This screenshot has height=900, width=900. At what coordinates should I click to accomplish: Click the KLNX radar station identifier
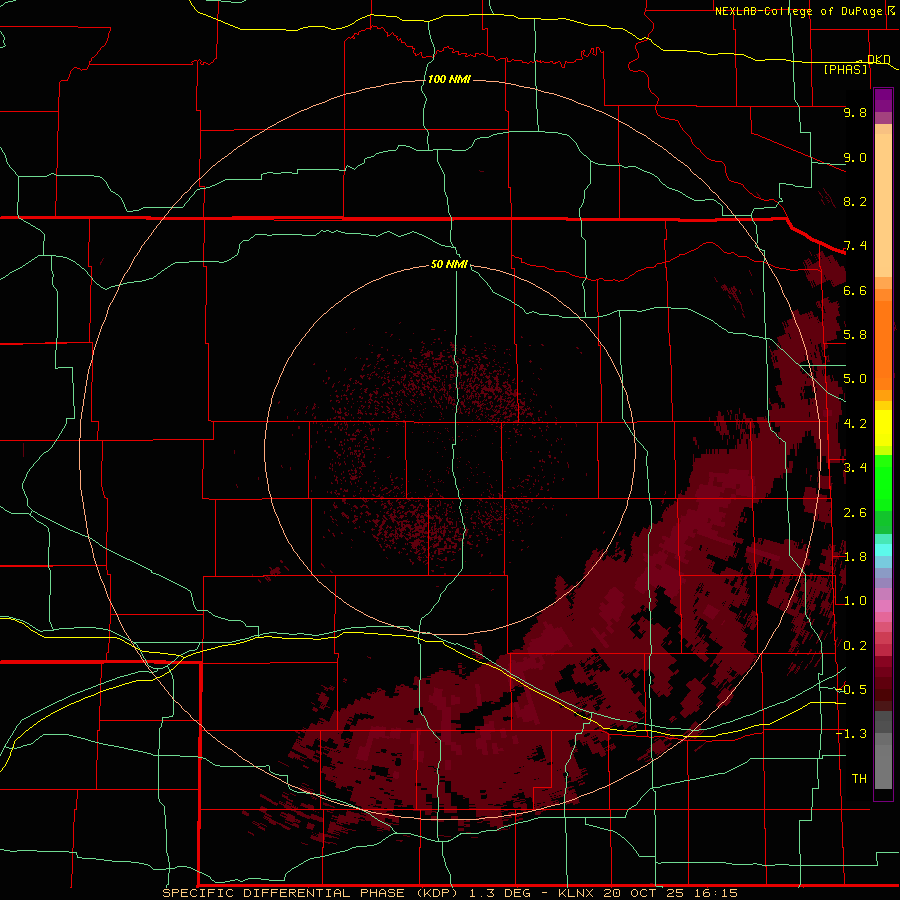(x=575, y=893)
